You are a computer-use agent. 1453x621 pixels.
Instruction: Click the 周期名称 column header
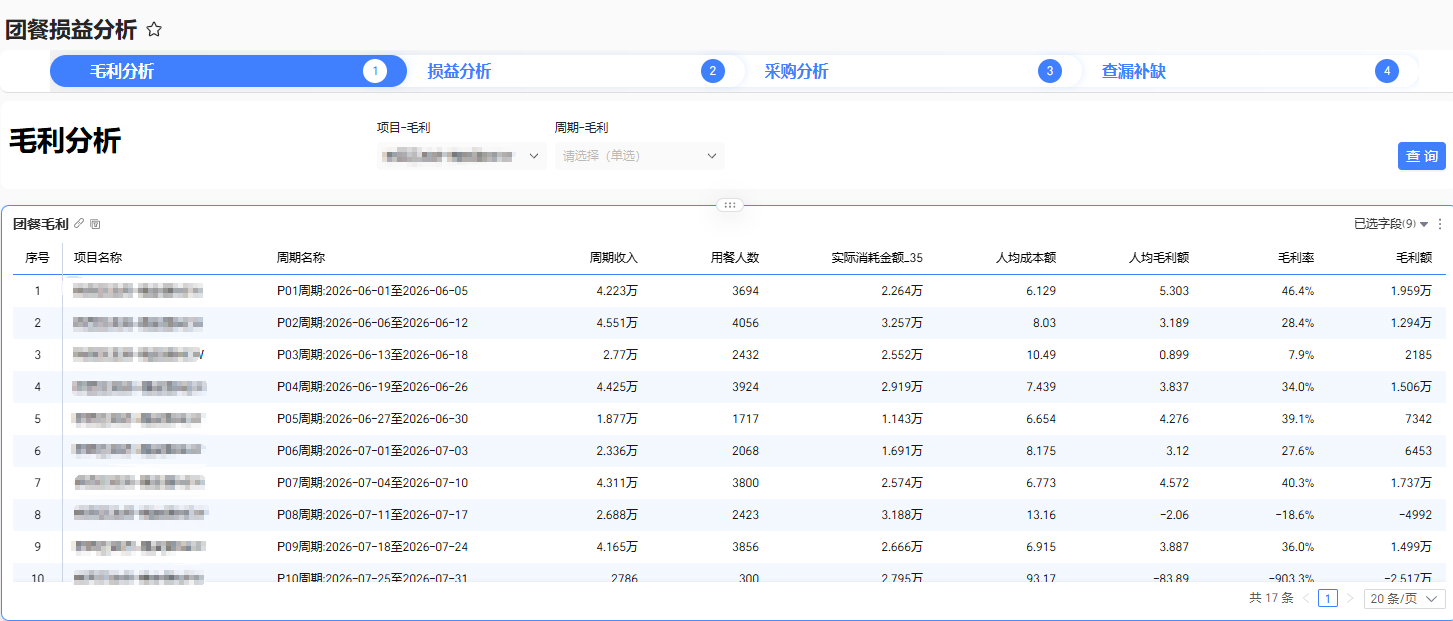[301, 258]
